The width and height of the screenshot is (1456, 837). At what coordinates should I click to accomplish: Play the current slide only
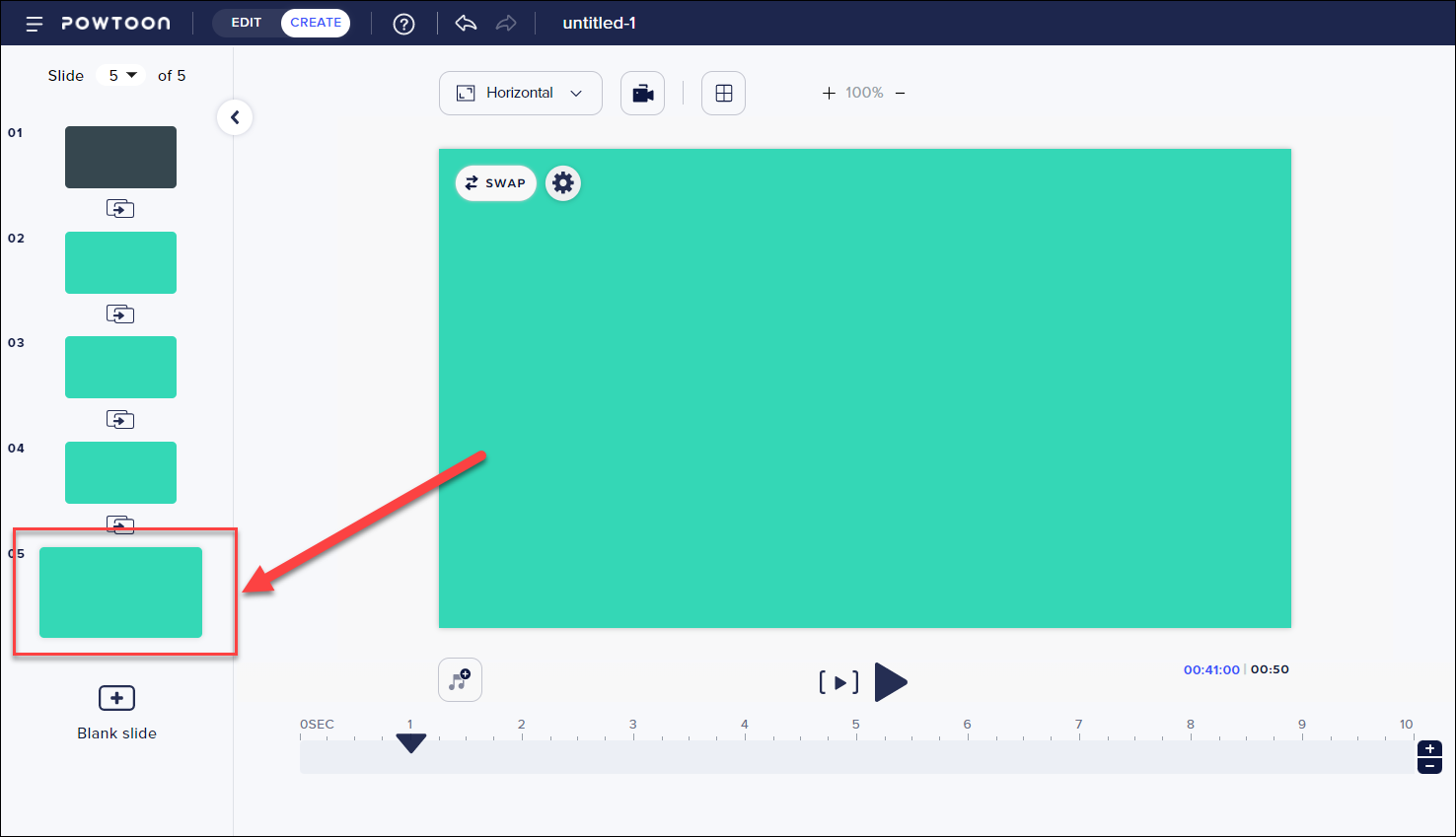pos(838,682)
